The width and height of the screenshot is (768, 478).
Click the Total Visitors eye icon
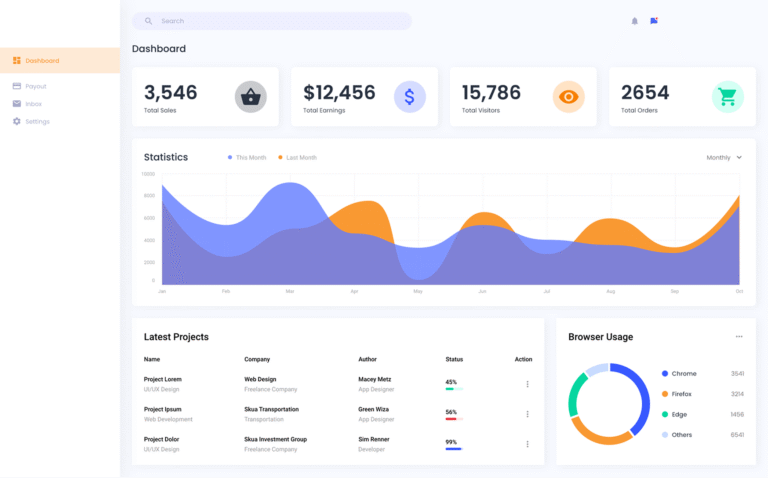(568, 97)
